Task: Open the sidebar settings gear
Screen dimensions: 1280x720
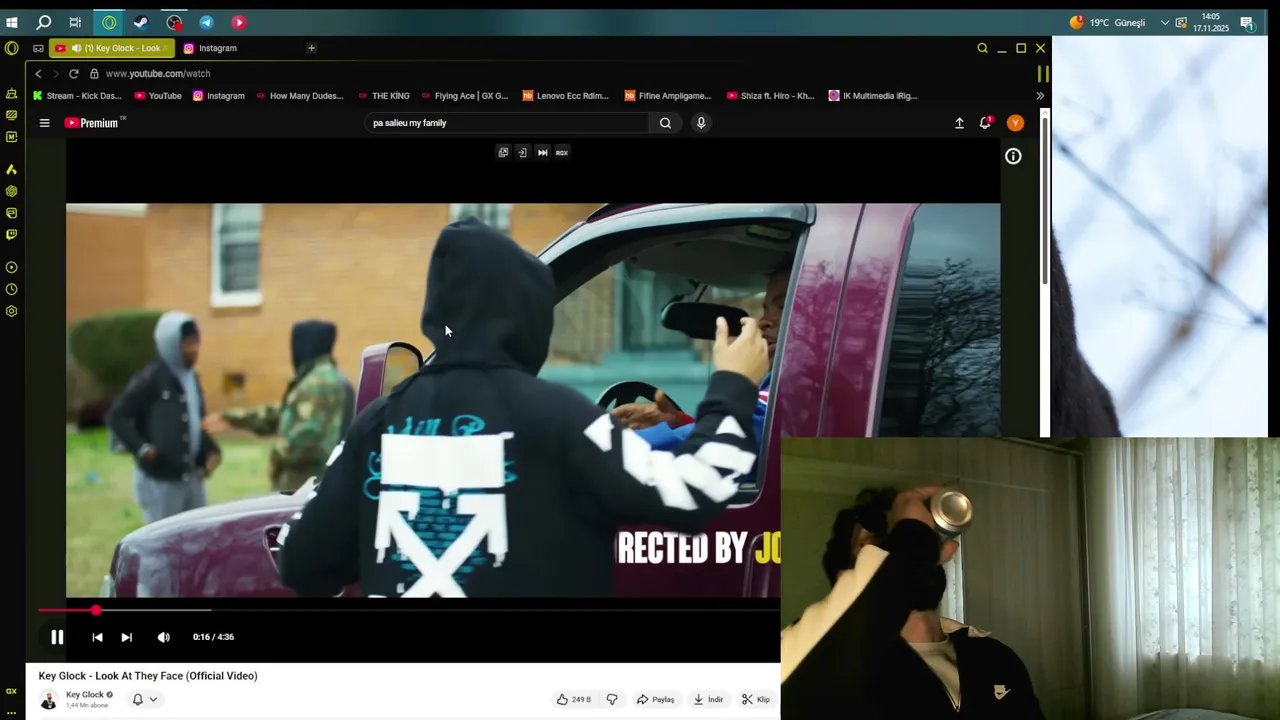Action: [x=11, y=311]
